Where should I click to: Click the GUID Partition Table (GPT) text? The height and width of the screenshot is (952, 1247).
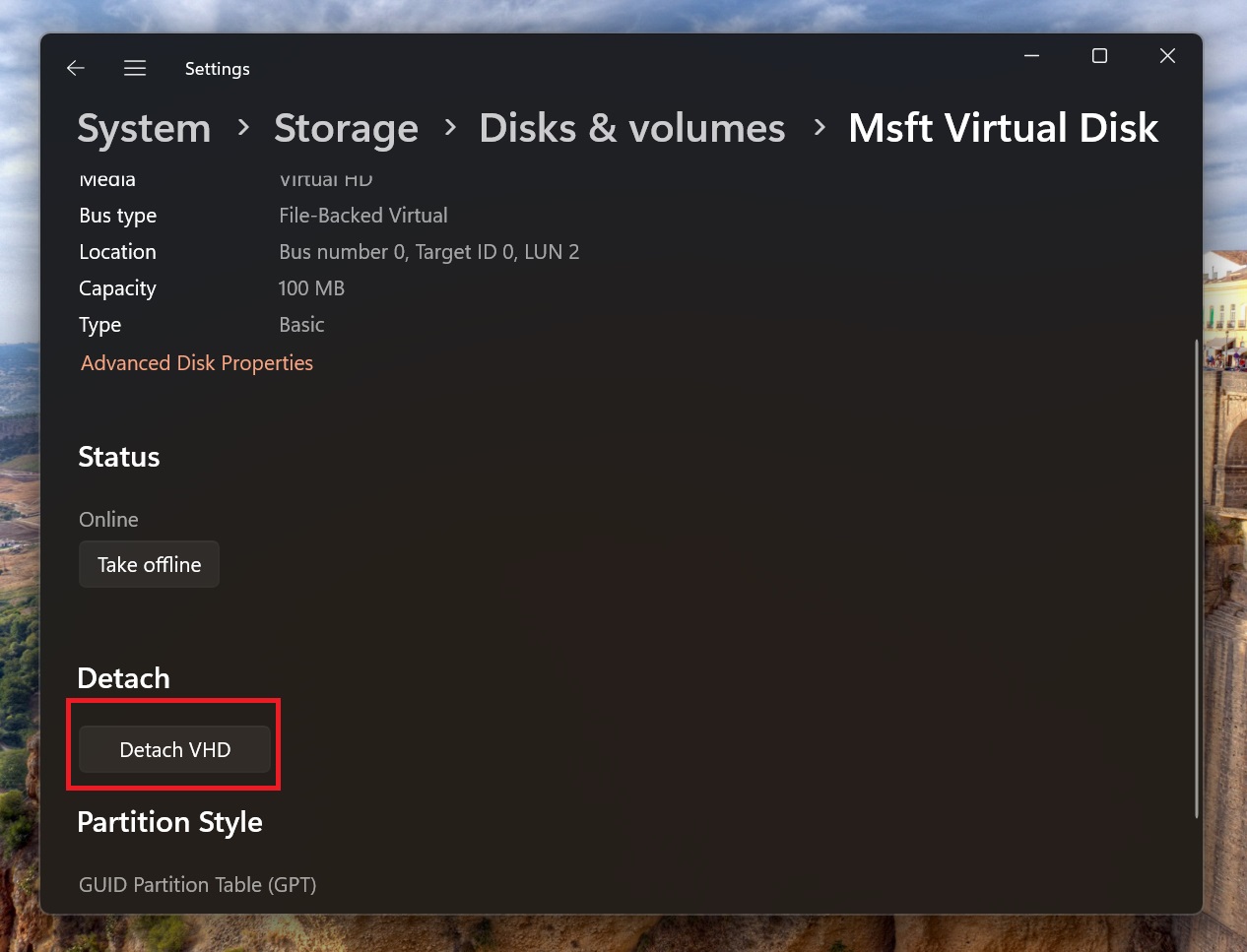pos(198,885)
